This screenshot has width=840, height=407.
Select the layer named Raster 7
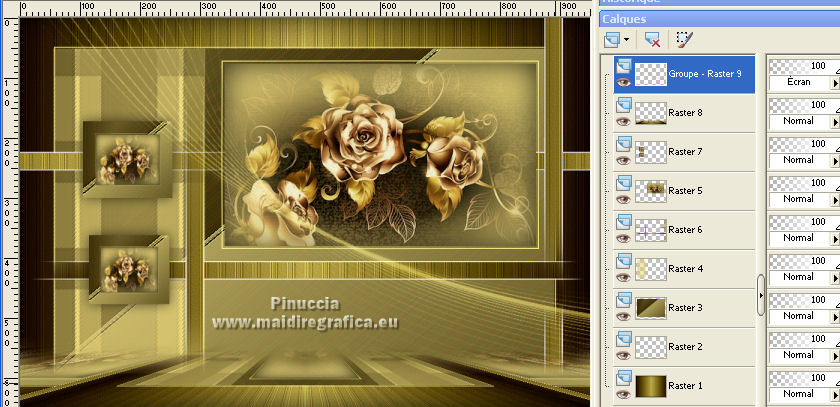coord(685,152)
